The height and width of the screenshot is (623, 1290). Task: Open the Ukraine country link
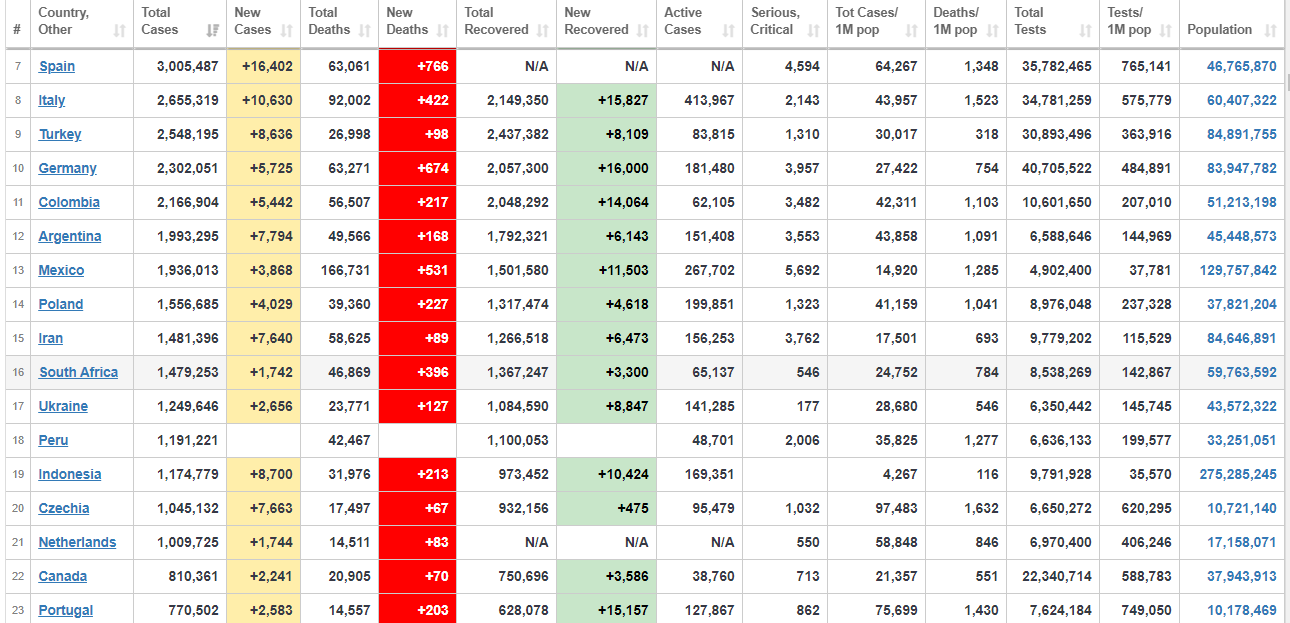point(63,406)
